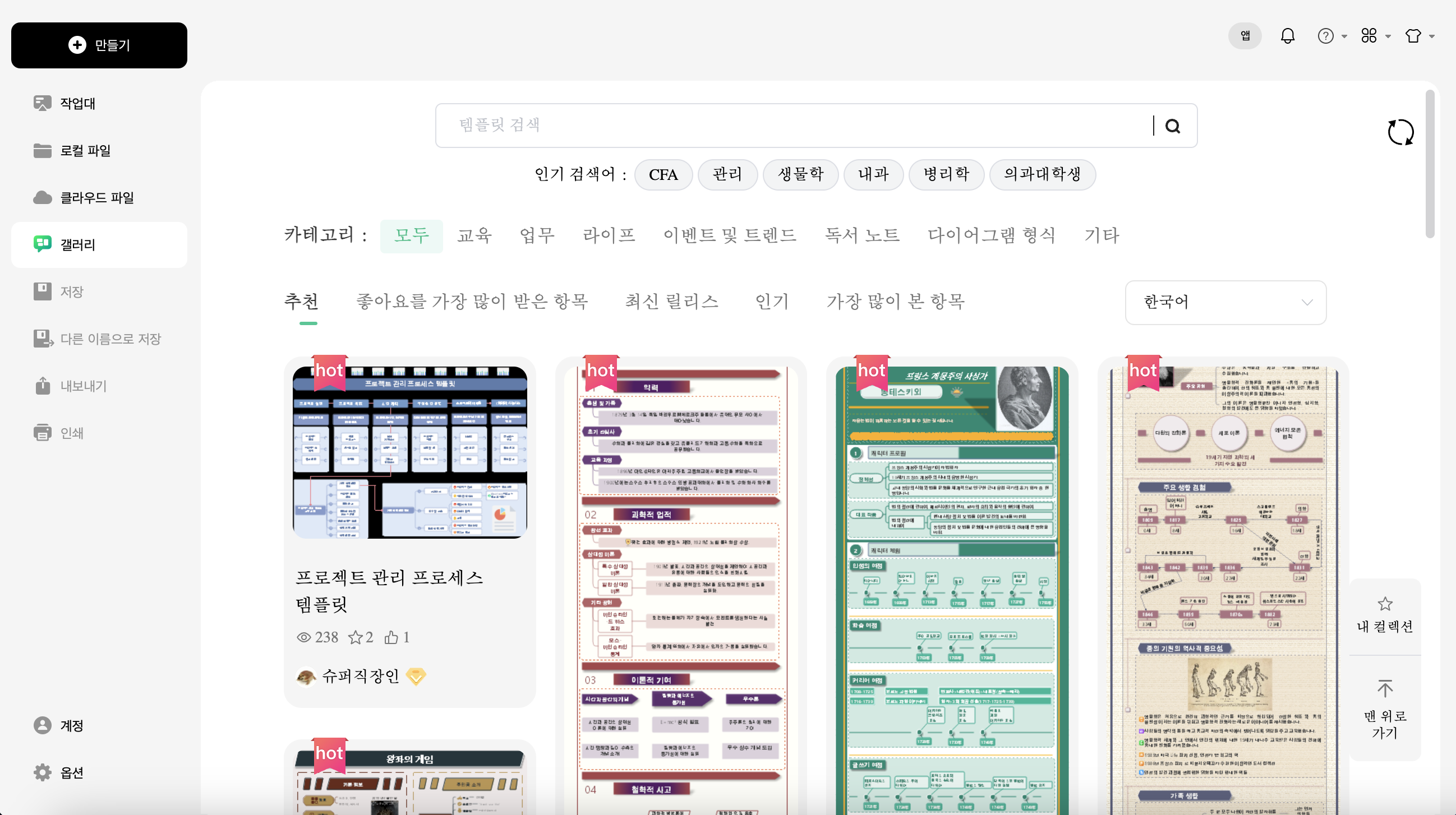This screenshot has width=1456, height=815.
Task: Click the vertical scrollbar thumb
Action: [x=1430, y=164]
